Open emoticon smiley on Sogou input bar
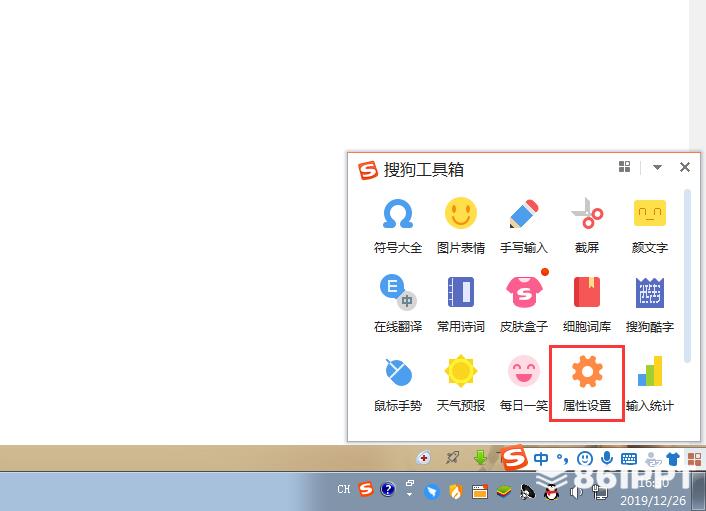 [585, 459]
